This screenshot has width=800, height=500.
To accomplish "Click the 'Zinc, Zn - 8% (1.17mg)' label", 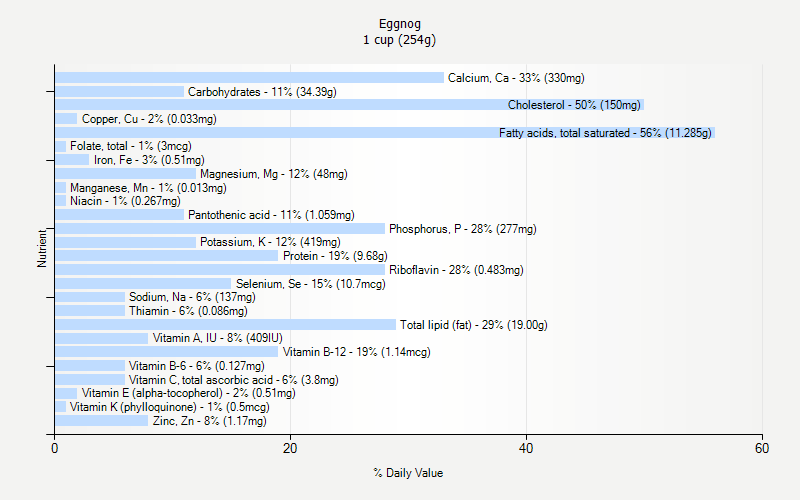I will (209, 421).
